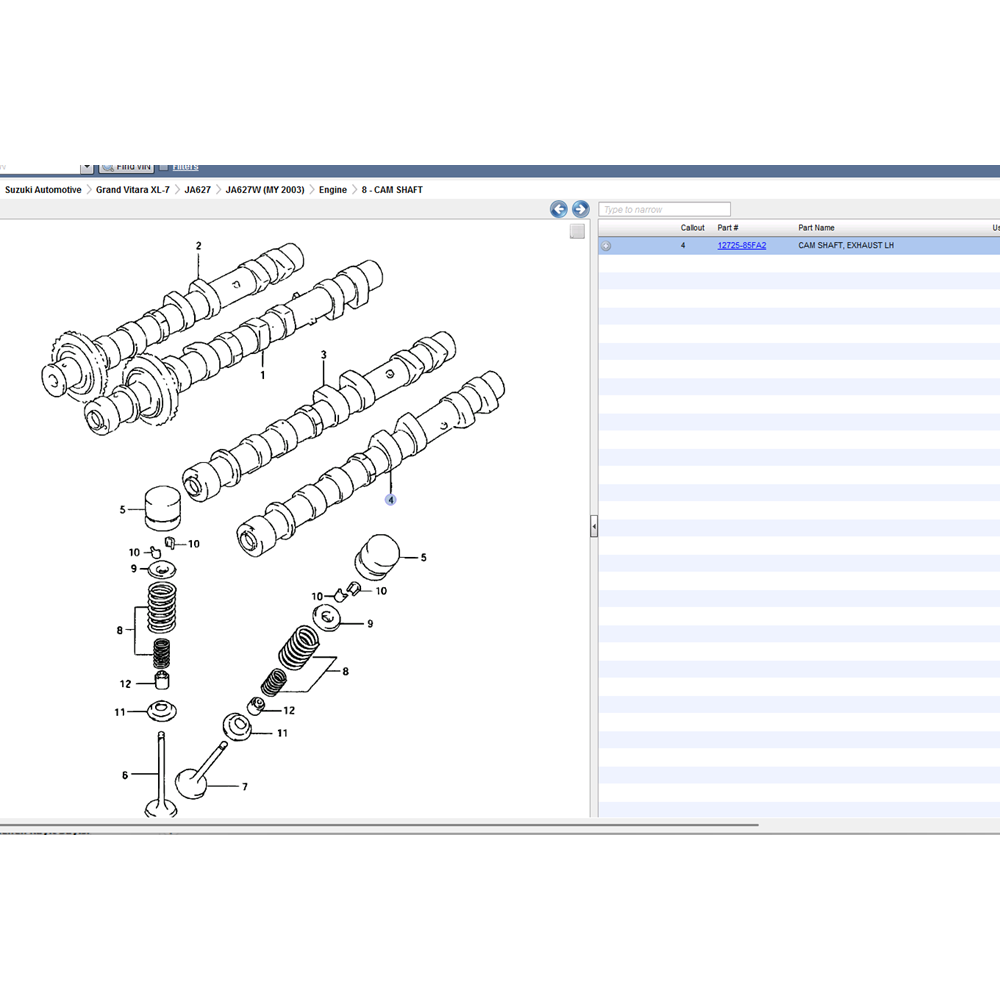Go to Grand Vitara XL-7 breadcrumb
Screen dimensions: 1000x1000
pos(133,190)
